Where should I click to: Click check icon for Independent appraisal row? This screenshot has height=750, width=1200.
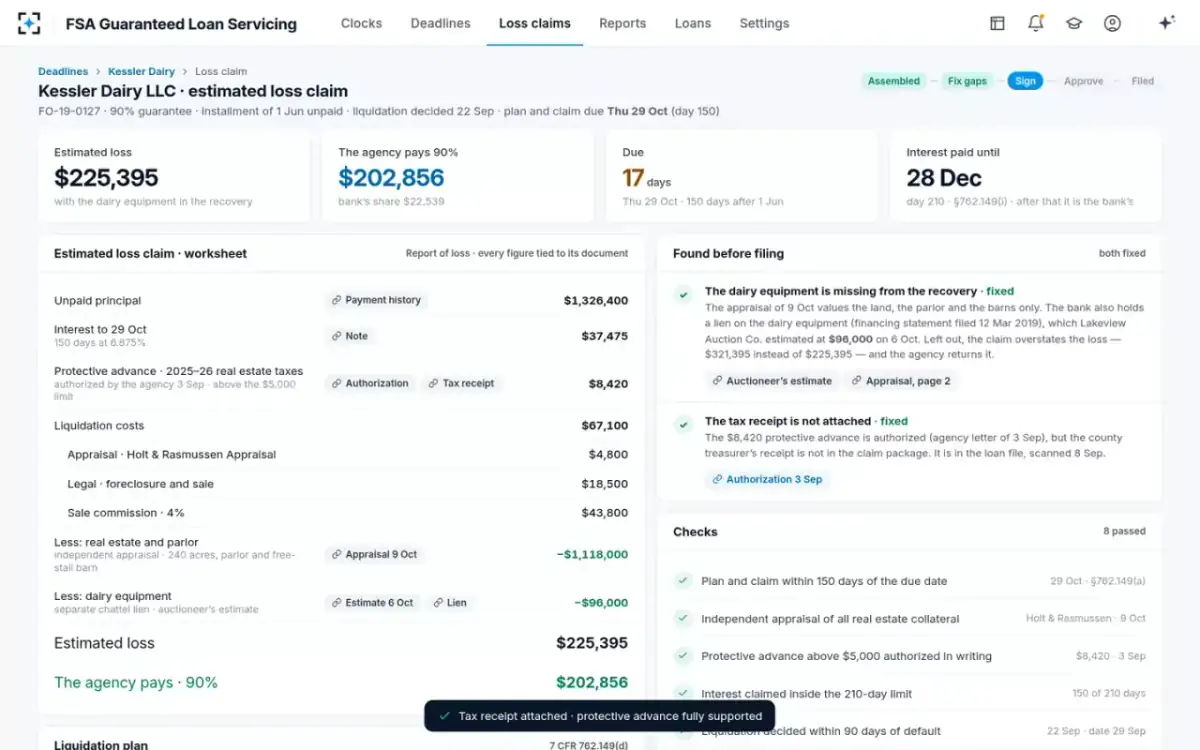point(683,618)
